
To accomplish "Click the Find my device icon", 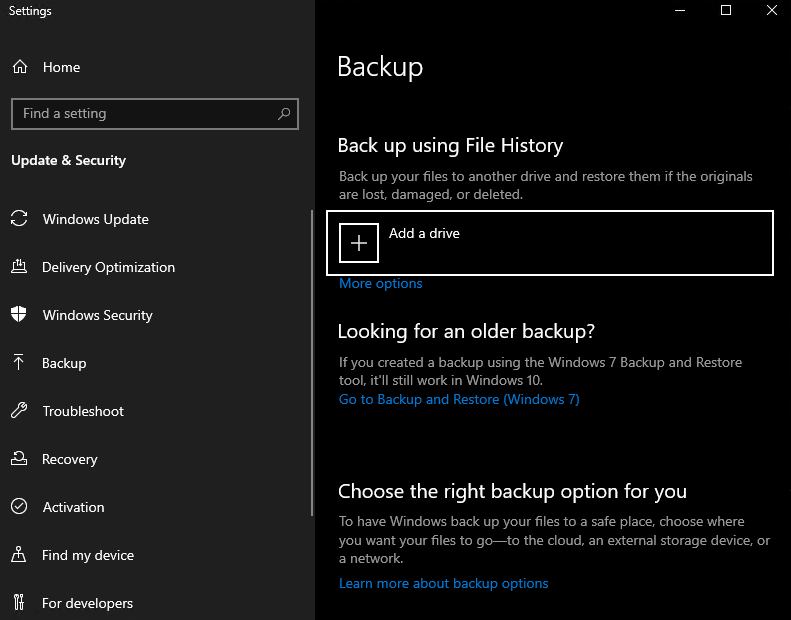I will click(19, 555).
